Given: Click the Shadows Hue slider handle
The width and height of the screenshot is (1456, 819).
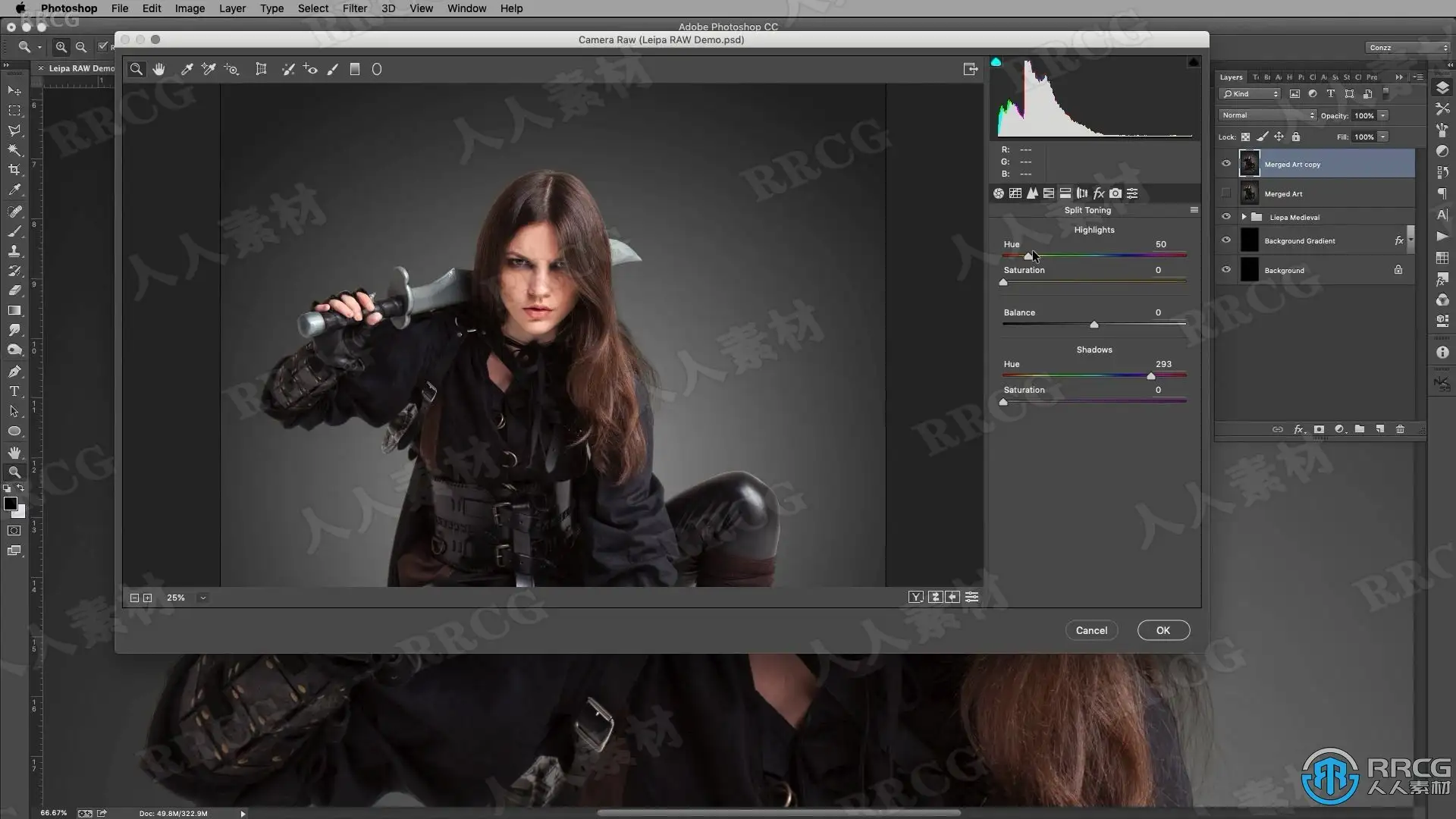Looking at the screenshot, I should pyautogui.click(x=1150, y=376).
